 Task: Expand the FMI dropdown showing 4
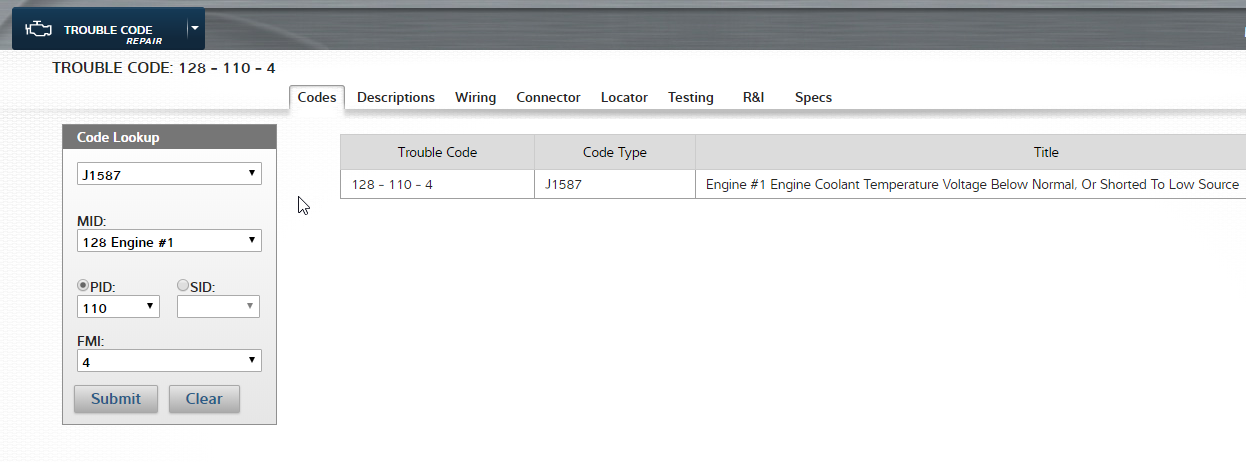pyautogui.click(x=169, y=360)
